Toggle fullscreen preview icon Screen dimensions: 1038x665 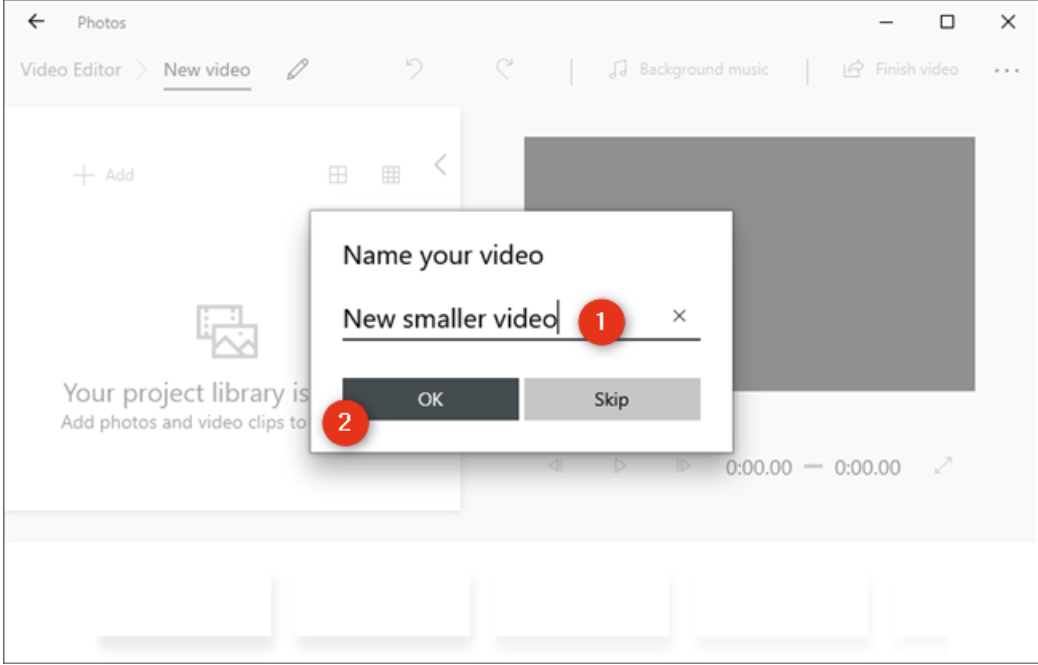pyautogui.click(x=943, y=466)
